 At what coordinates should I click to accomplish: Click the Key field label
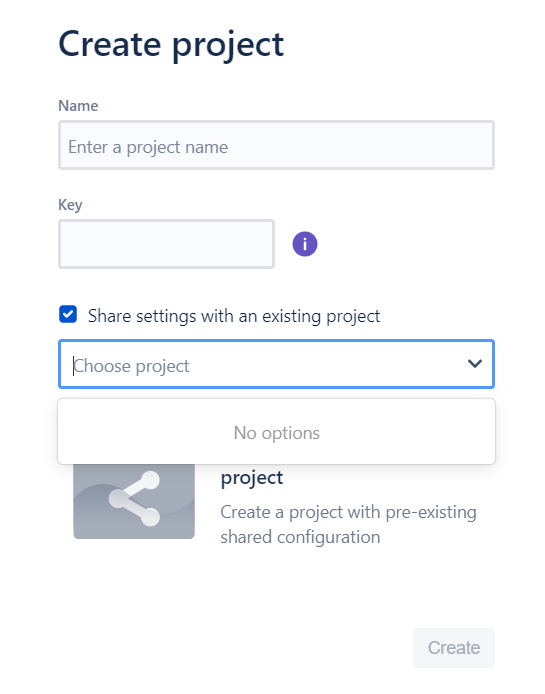click(70, 205)
